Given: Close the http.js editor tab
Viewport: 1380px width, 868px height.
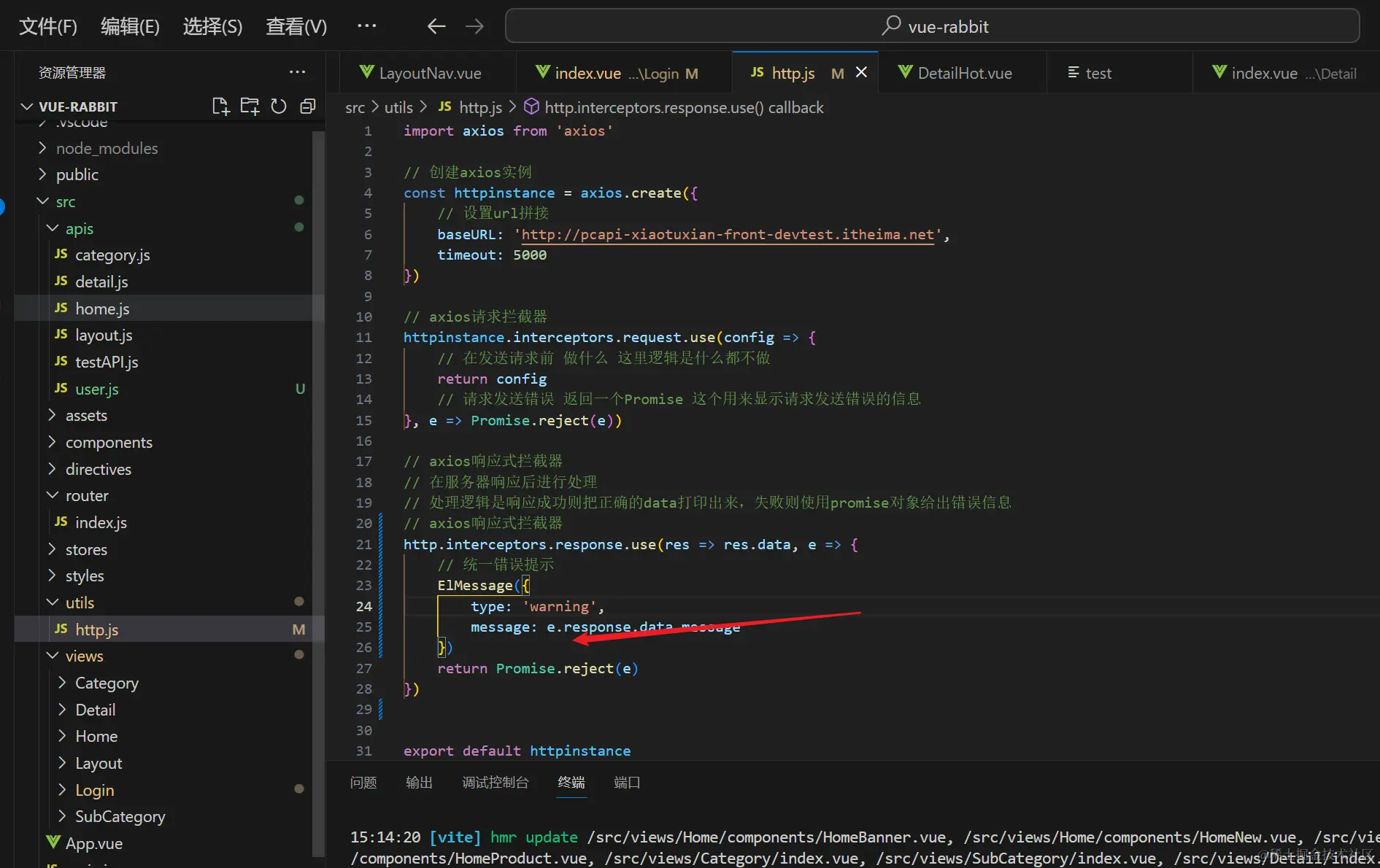Looking at the screenshot, I should pyautogui.click(x=861, y=72).
